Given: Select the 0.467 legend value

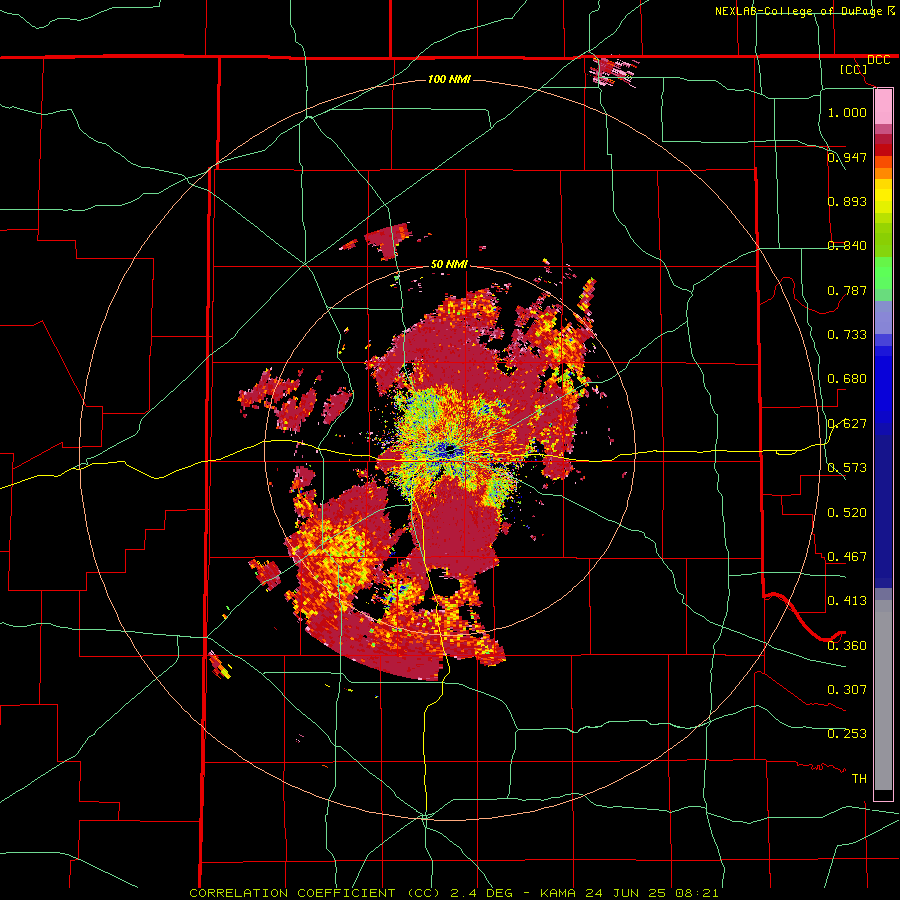Looking at the screenshot, I should 847,556.
